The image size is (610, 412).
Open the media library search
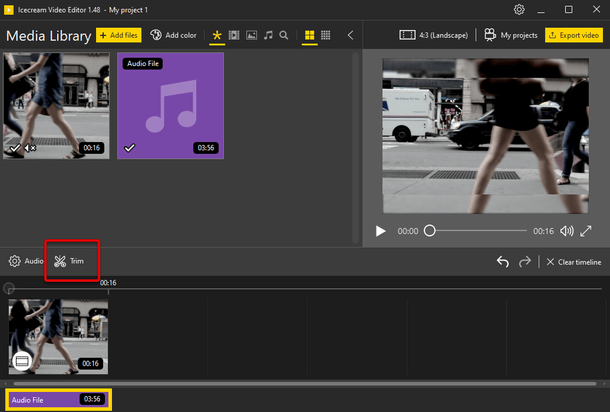(284, 35)
